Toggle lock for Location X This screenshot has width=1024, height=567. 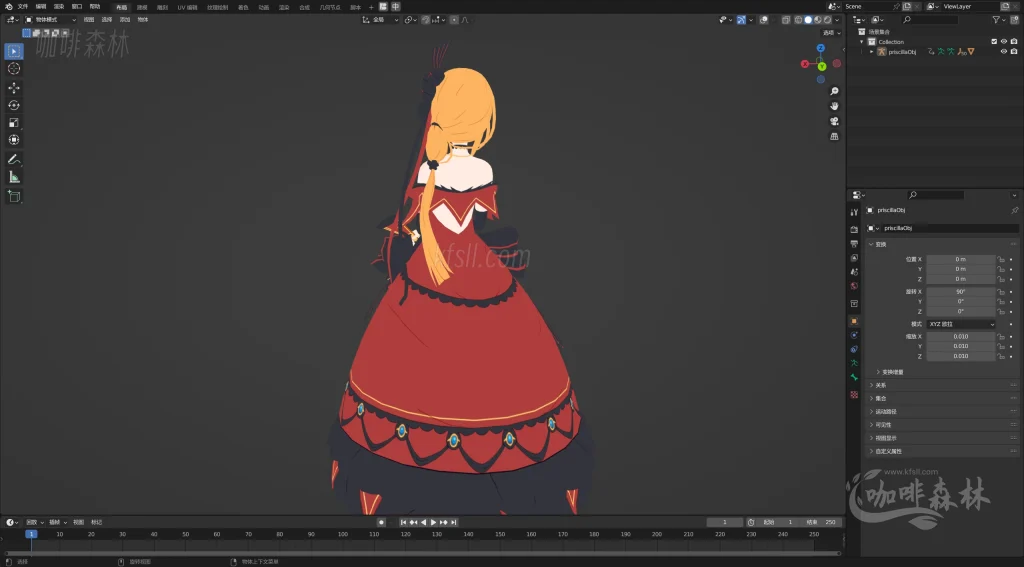pyautogui.click(x=1000, y=259)
